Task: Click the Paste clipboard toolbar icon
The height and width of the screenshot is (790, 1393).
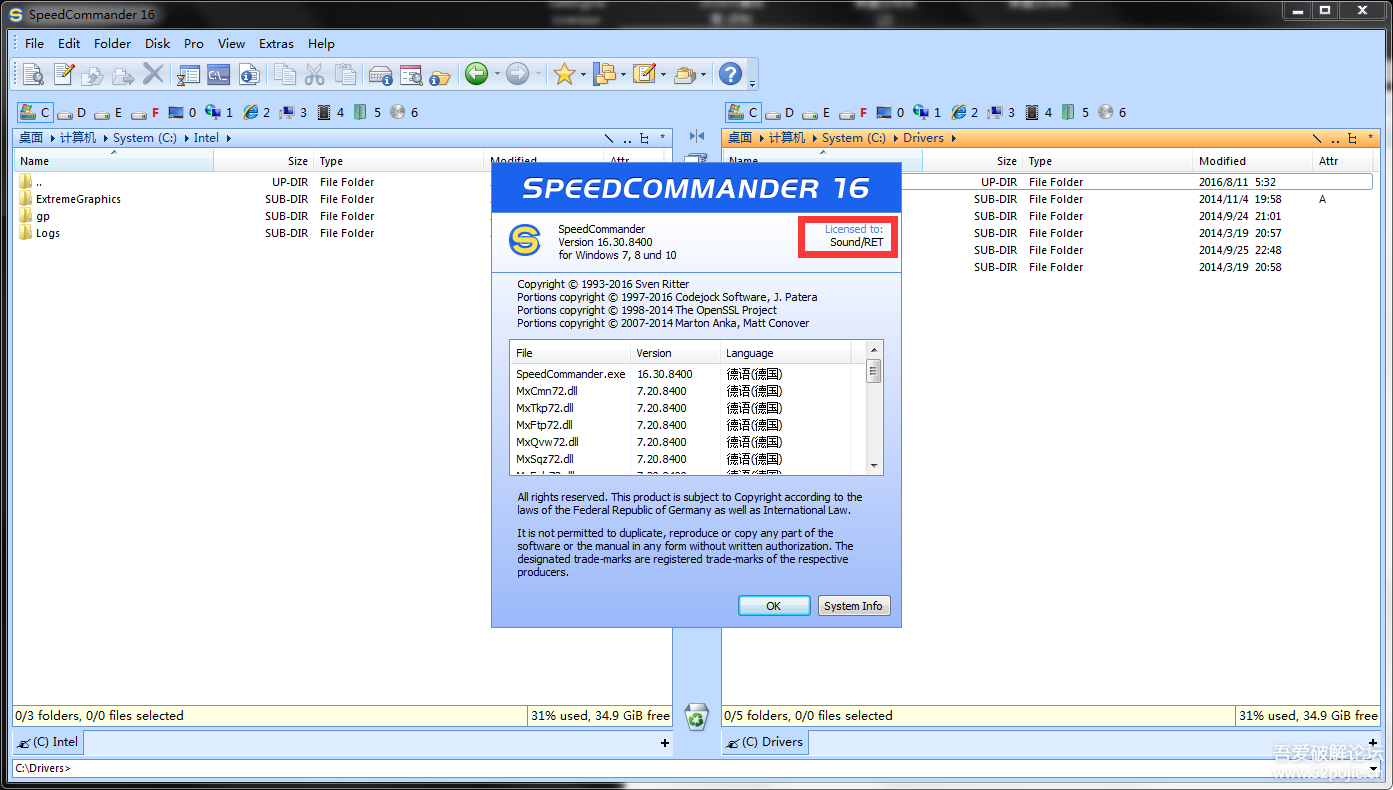Action: 345,74
